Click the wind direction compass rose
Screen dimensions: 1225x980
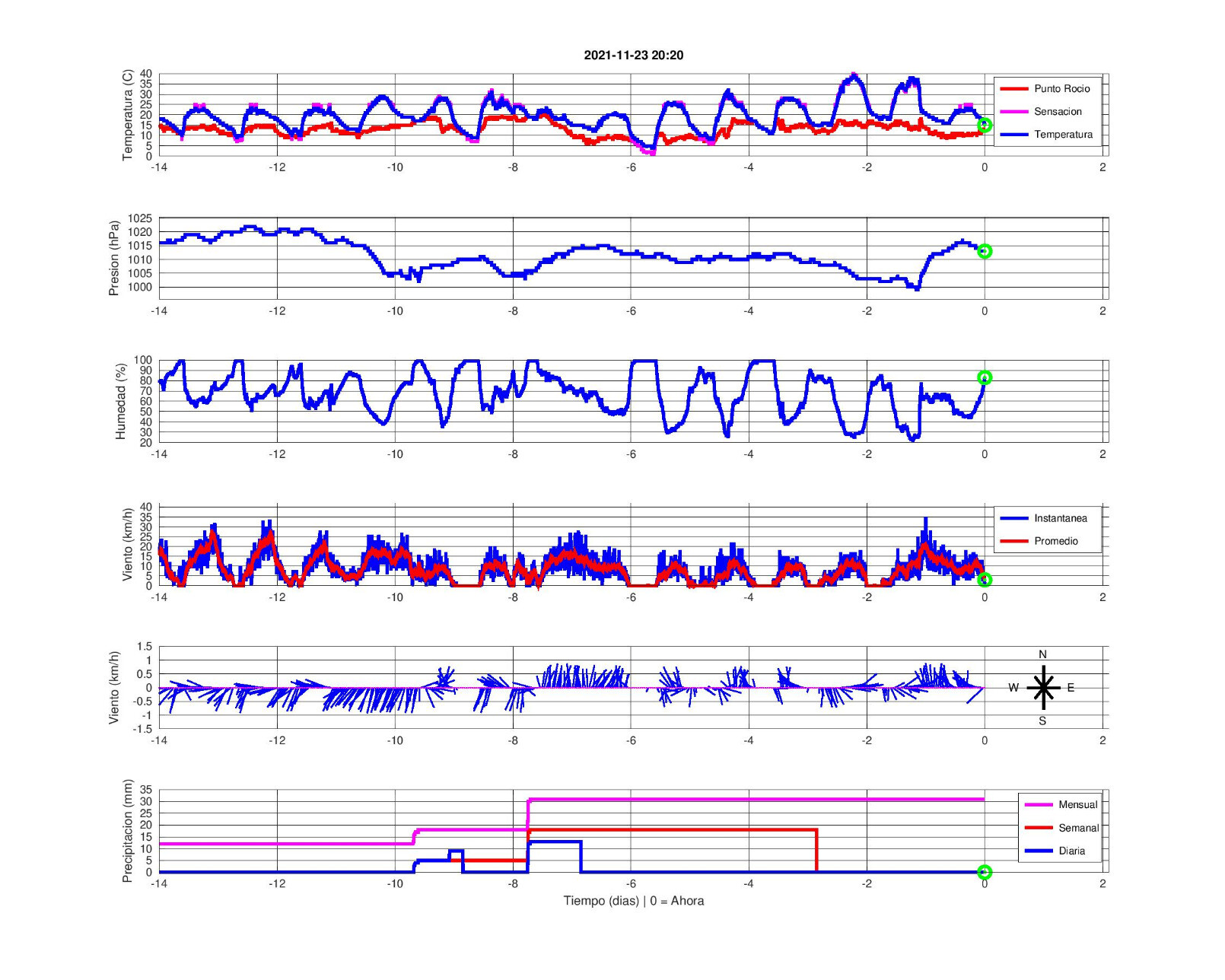click(x=1043, y=688)
